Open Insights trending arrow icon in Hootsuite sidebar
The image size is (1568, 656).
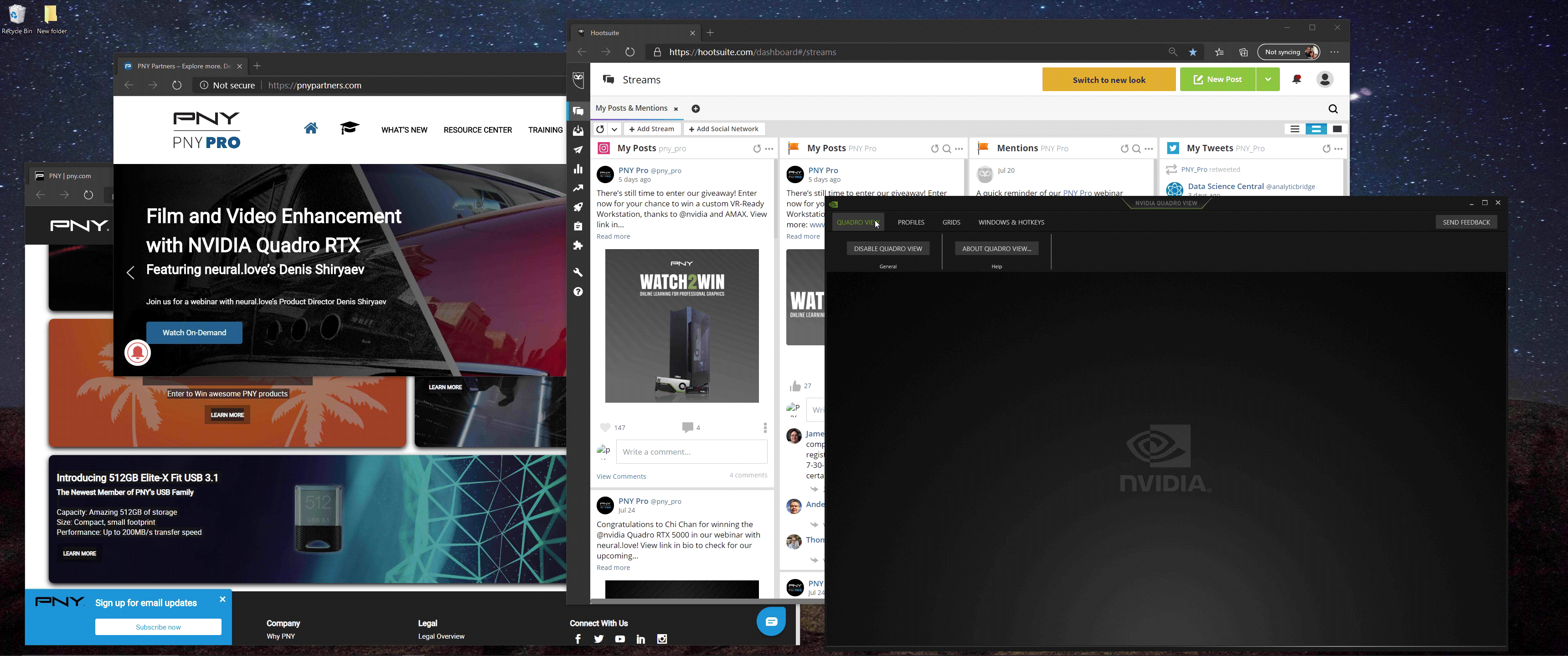point(578,188)
